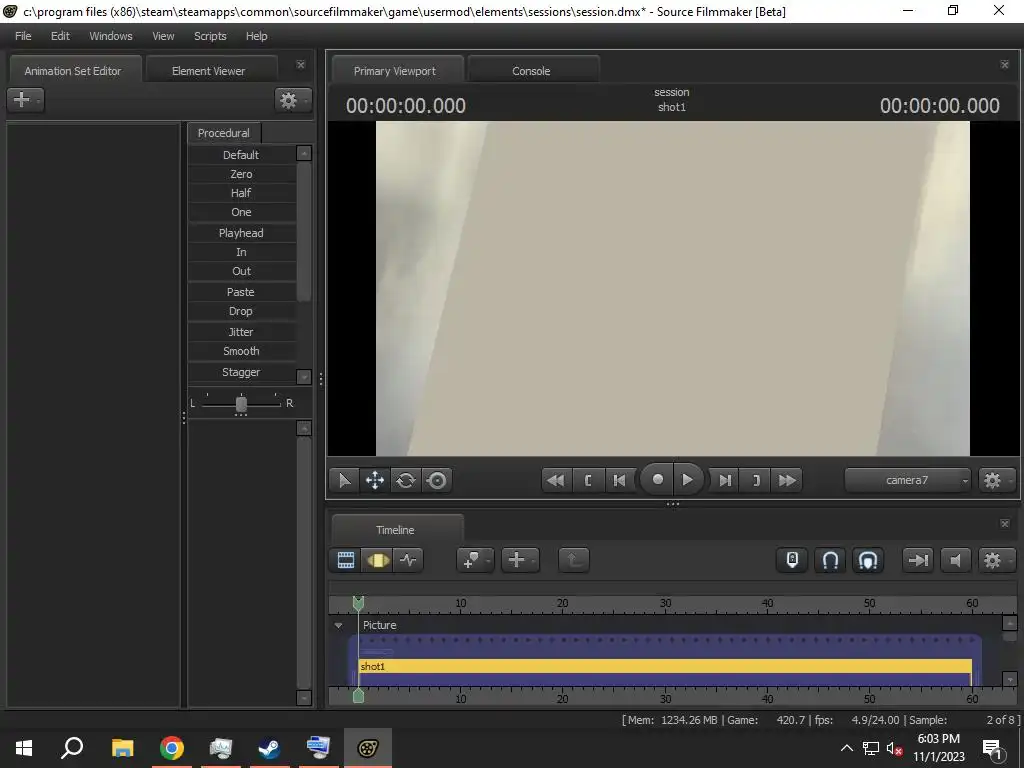Screen dimensions: 1024x768
Task: Apply the Zero preset
Action: (x=241, y=174)
